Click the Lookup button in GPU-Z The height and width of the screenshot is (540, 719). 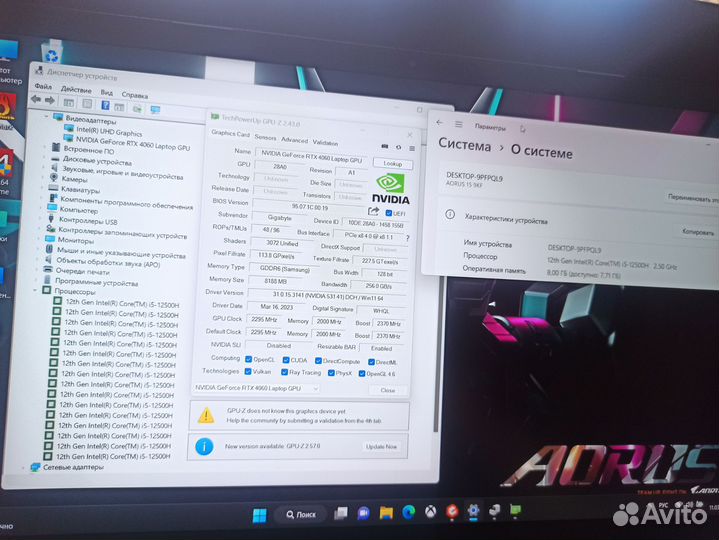click(x=393, y=163)
